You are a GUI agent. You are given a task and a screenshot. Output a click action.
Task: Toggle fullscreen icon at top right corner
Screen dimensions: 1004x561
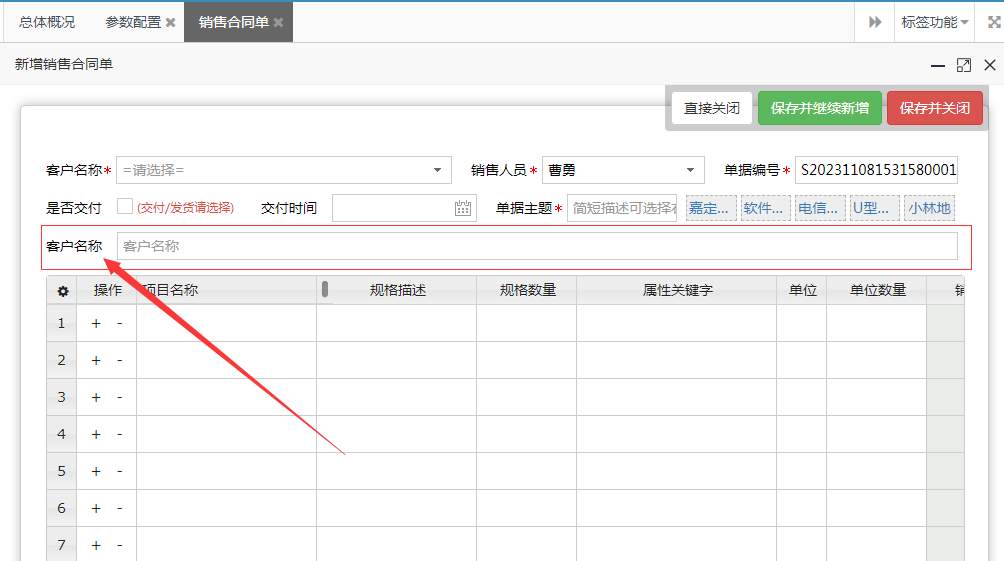994,22
